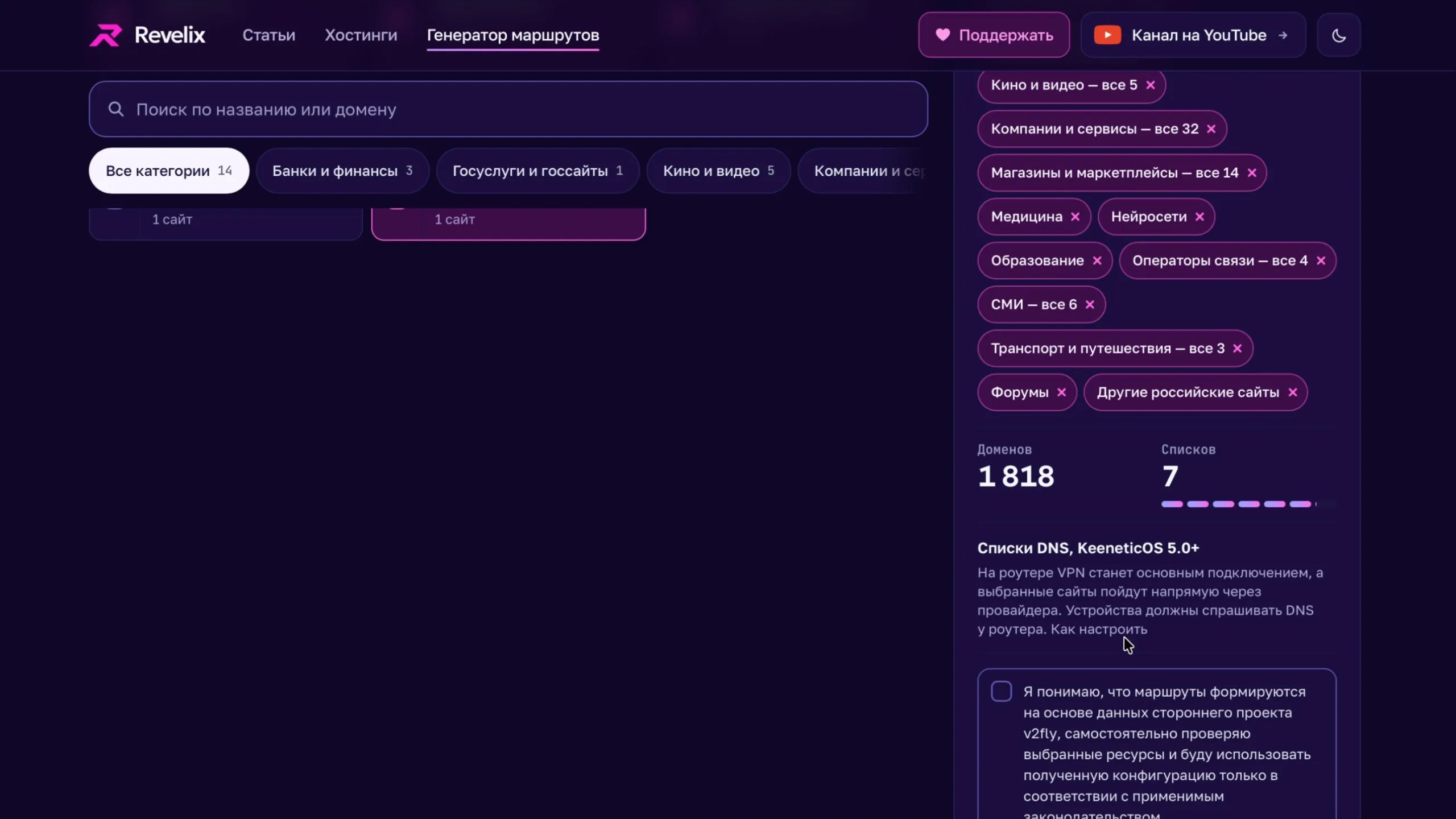This screenshot has width=1456, height=819.
Task: Open the Хостинги page
Action: [361, 35]
